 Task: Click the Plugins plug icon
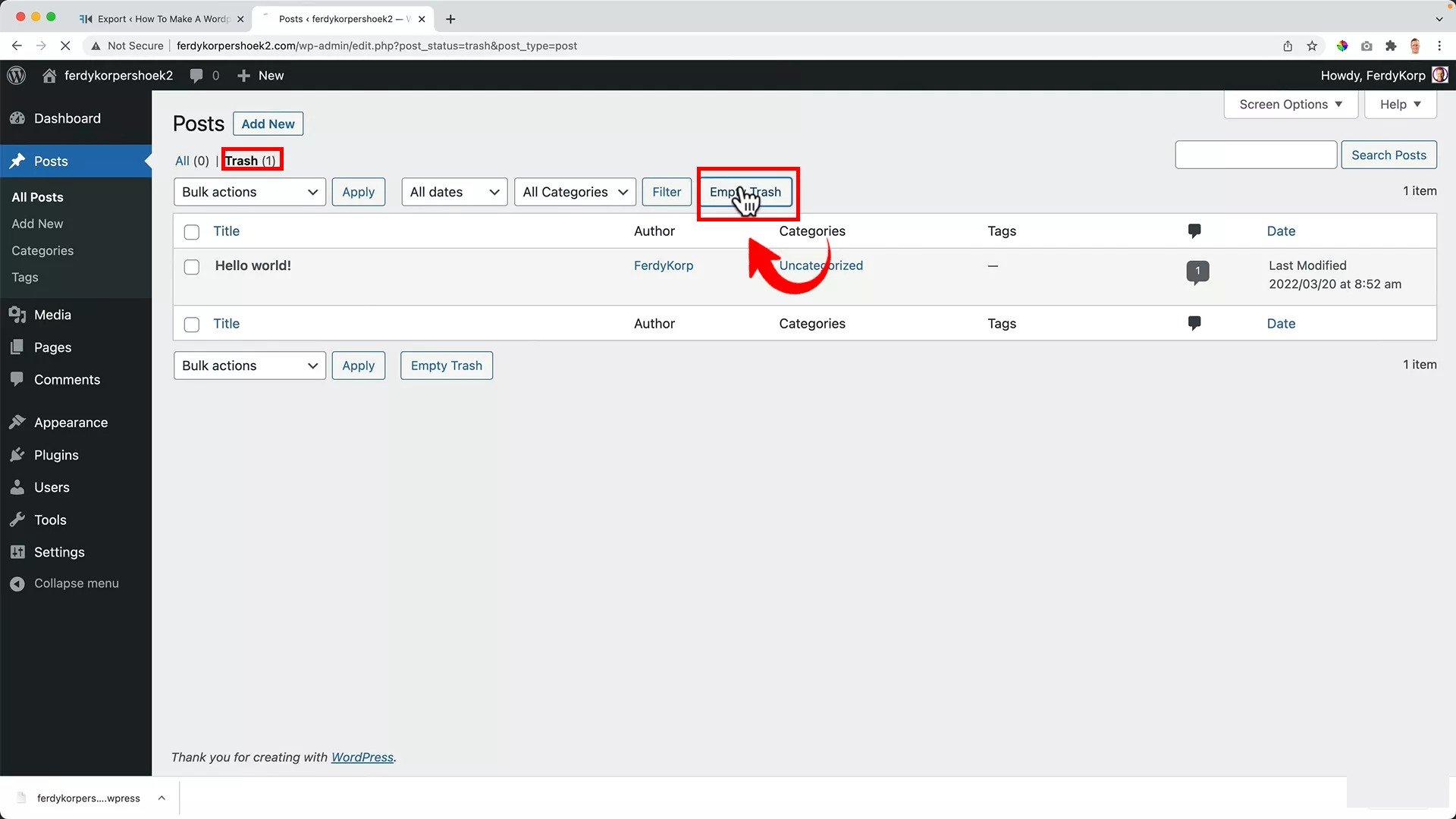[17, 454]
